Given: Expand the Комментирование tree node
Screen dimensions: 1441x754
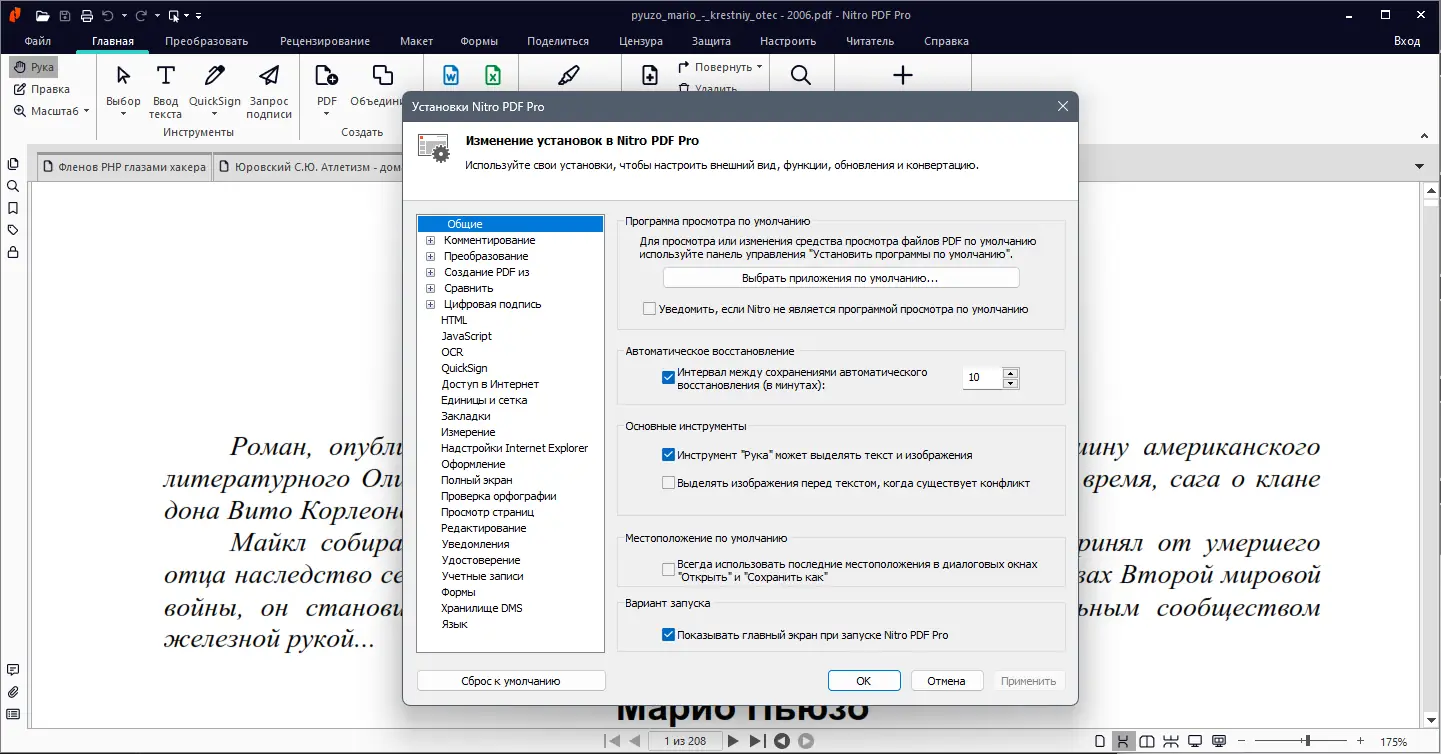Looking at the screenshot, I should pyautogui.click(x=431, y=240).
